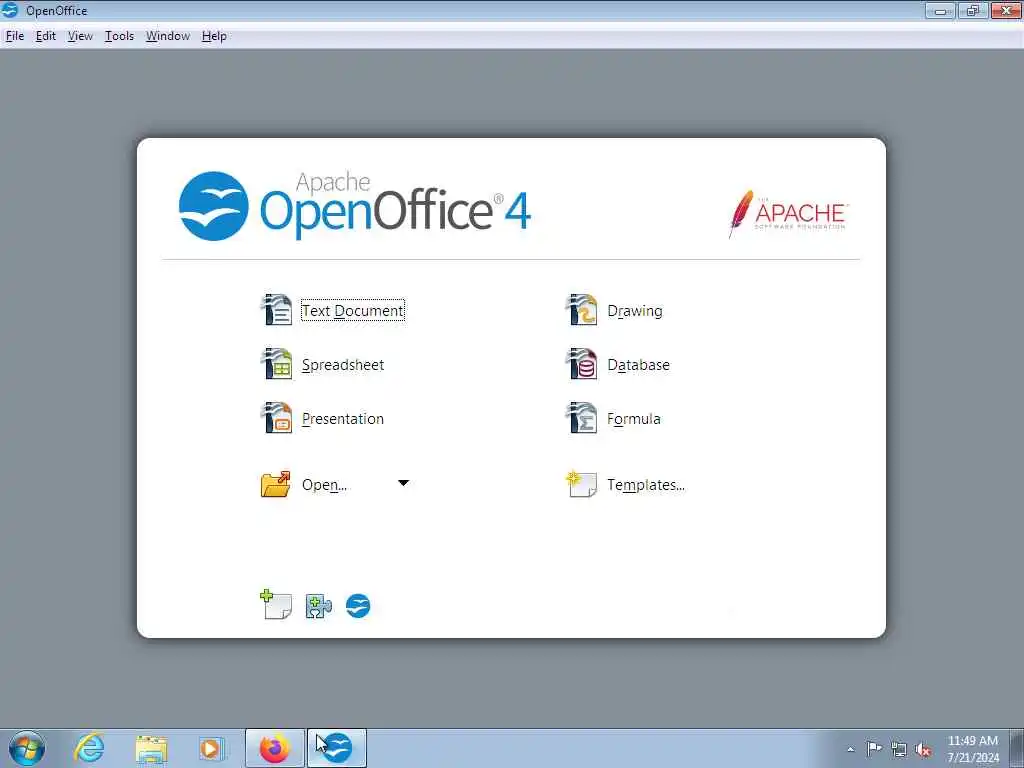The image size is (1024, 768).
Task: Create a new Drawing
Action: pyautogui.click(x=635, y=311)
